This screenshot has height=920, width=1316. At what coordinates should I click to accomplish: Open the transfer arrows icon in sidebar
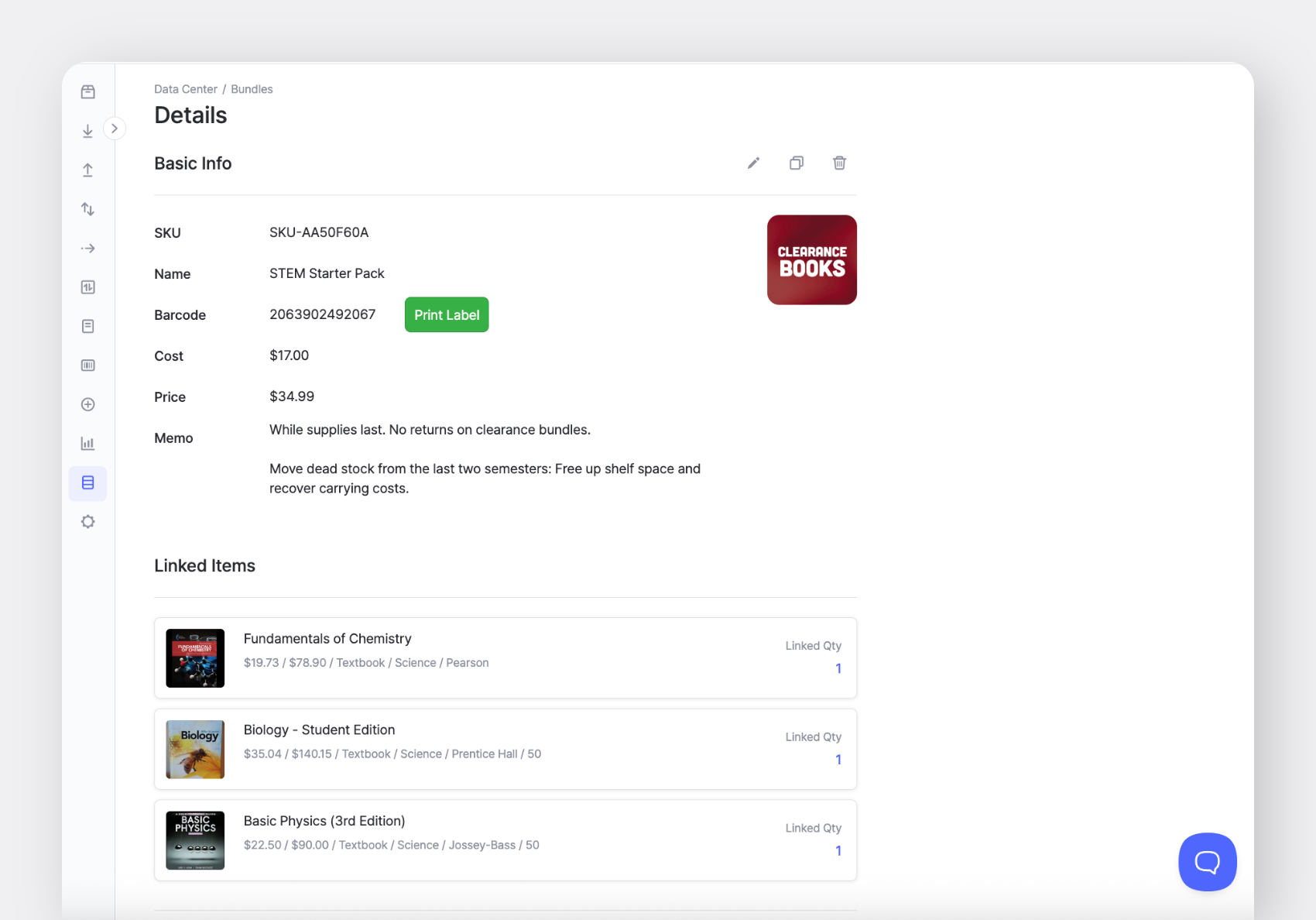87,208
